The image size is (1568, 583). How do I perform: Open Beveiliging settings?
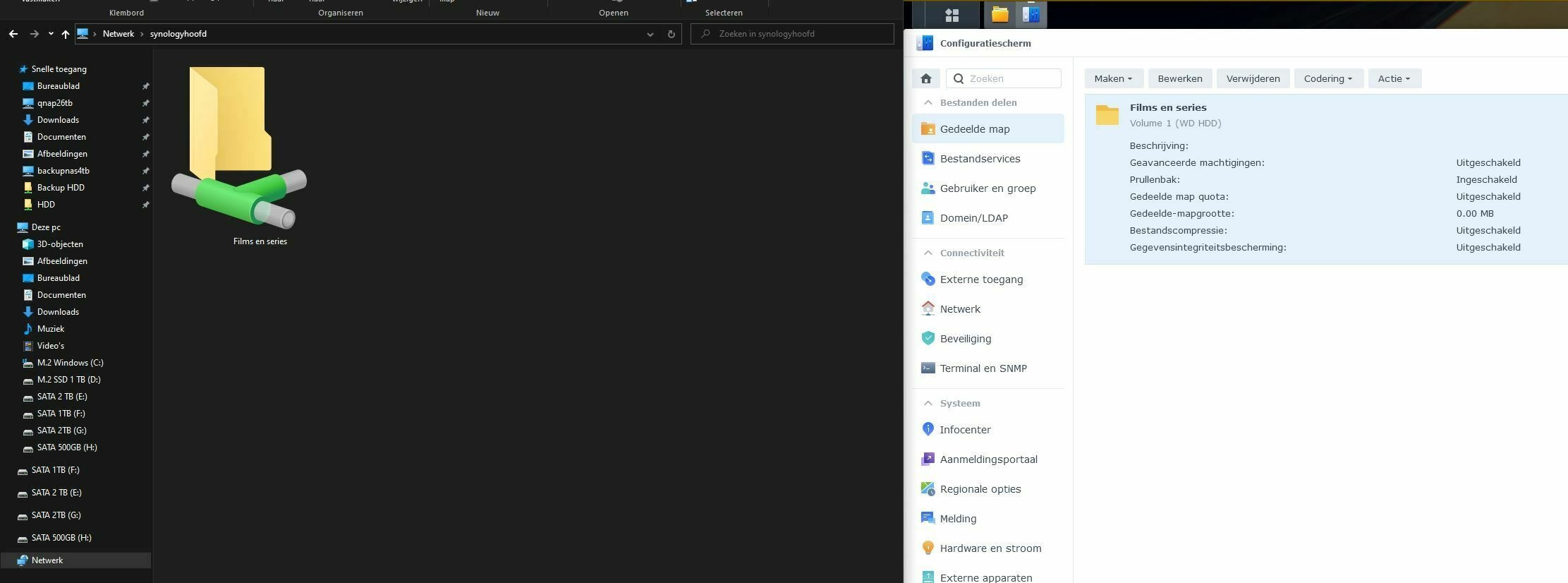click(988, 339)
